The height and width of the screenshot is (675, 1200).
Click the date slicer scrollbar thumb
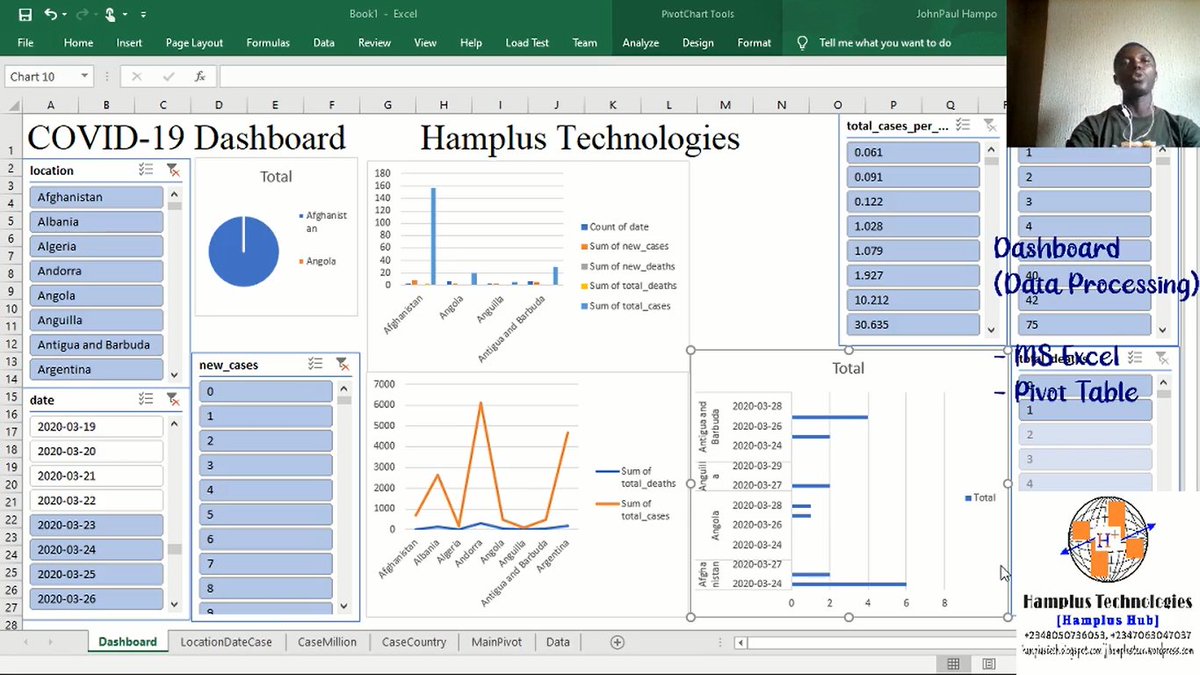coord(174,549)
